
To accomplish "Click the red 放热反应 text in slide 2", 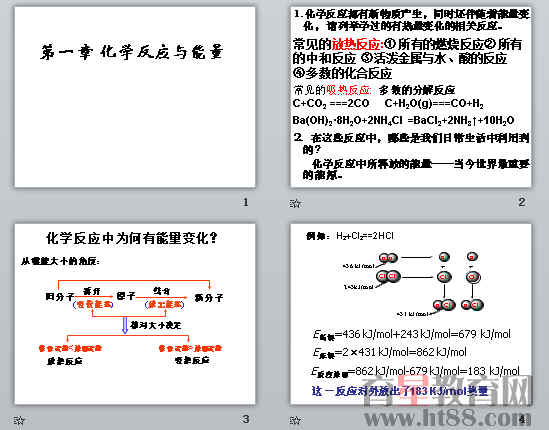I will 357,44.
